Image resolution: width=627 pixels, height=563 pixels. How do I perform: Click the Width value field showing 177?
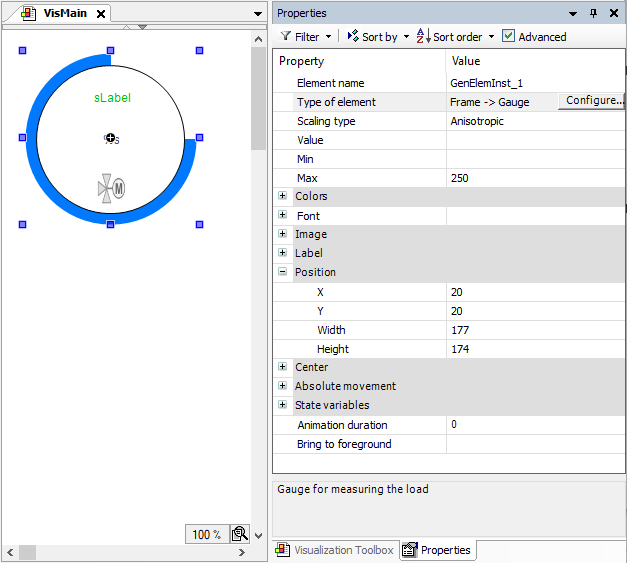[536, 330]
